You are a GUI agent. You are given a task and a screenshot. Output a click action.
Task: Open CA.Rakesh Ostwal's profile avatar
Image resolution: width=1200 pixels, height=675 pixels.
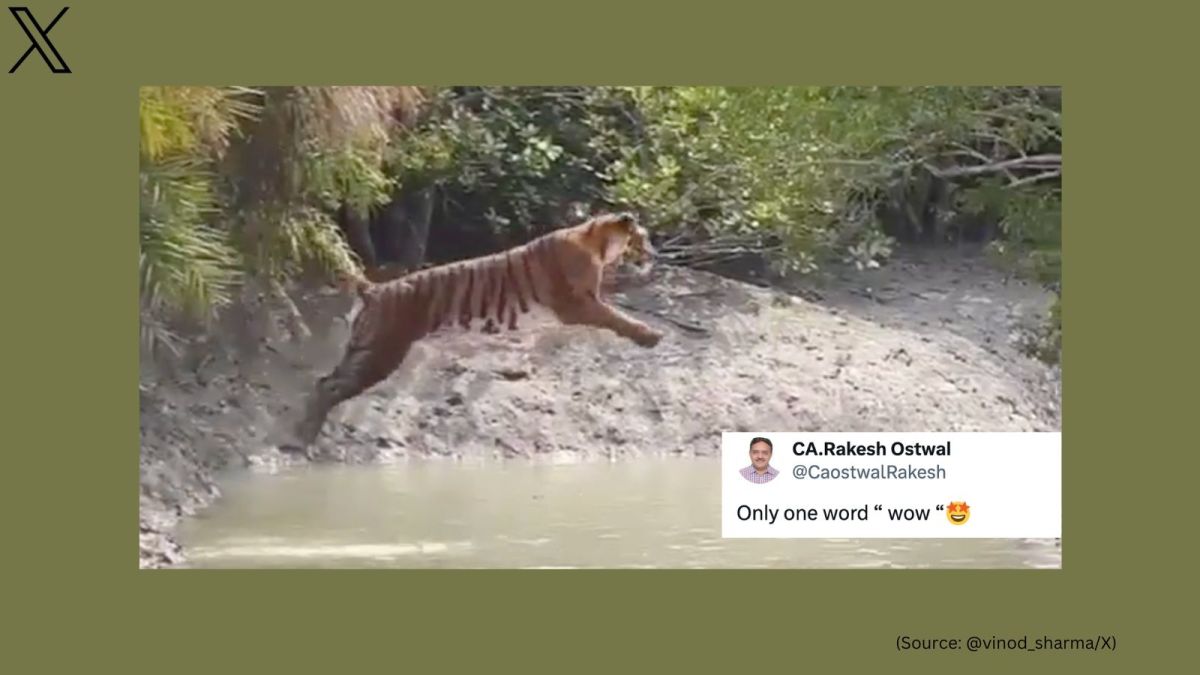pyautogui.click(x=759, y=460)
